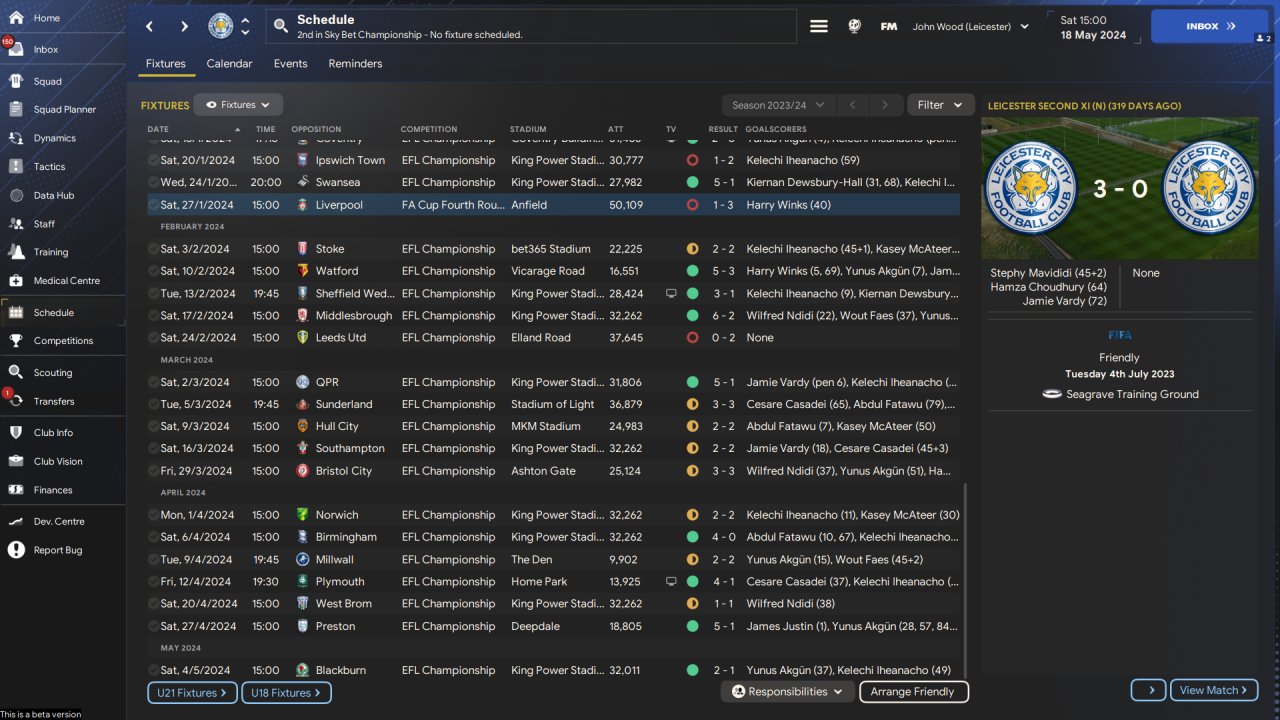Click the View Match button
Viewport: 1280px width, 720px height.
click(1213, 690)
